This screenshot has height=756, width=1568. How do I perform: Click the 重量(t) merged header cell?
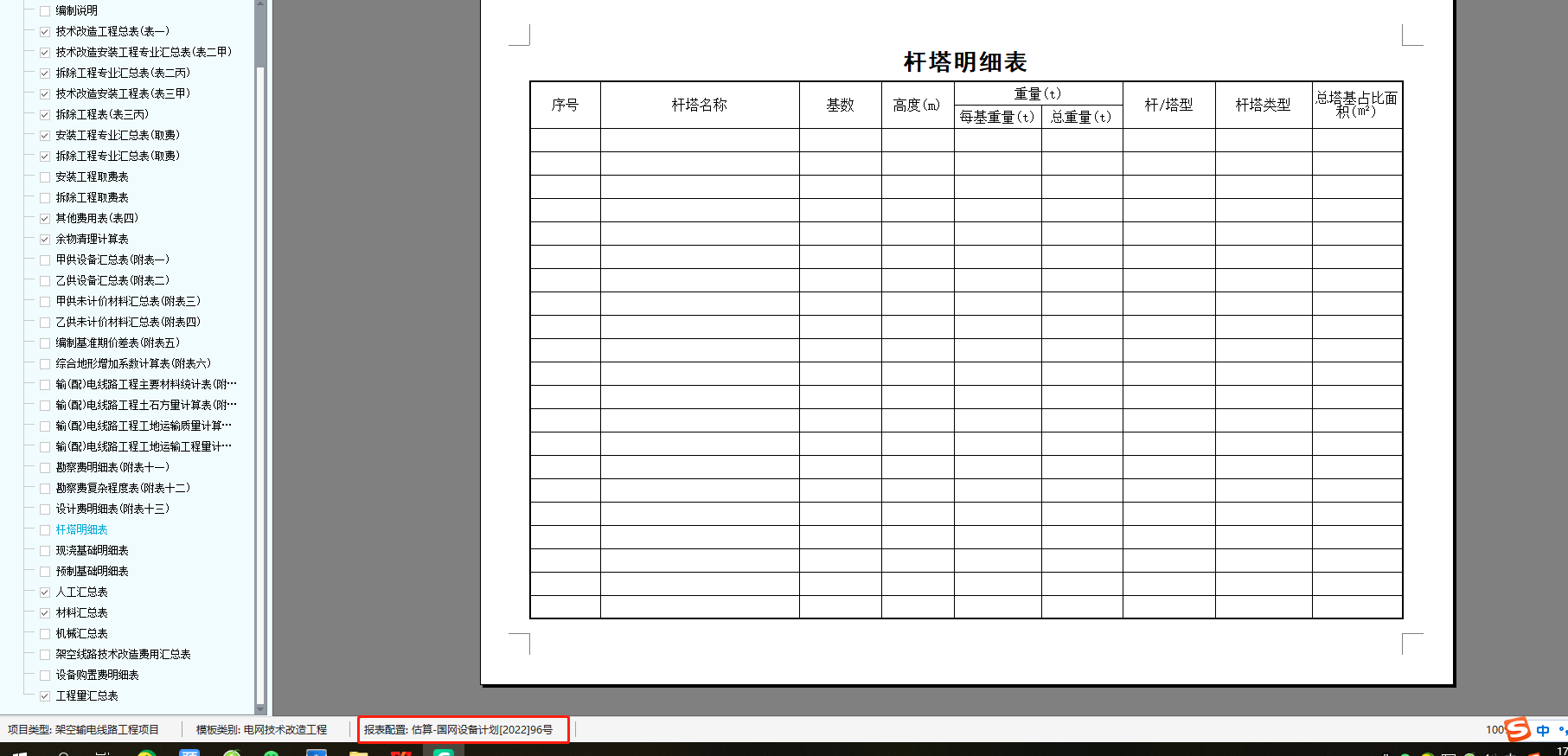(1039, 93)
